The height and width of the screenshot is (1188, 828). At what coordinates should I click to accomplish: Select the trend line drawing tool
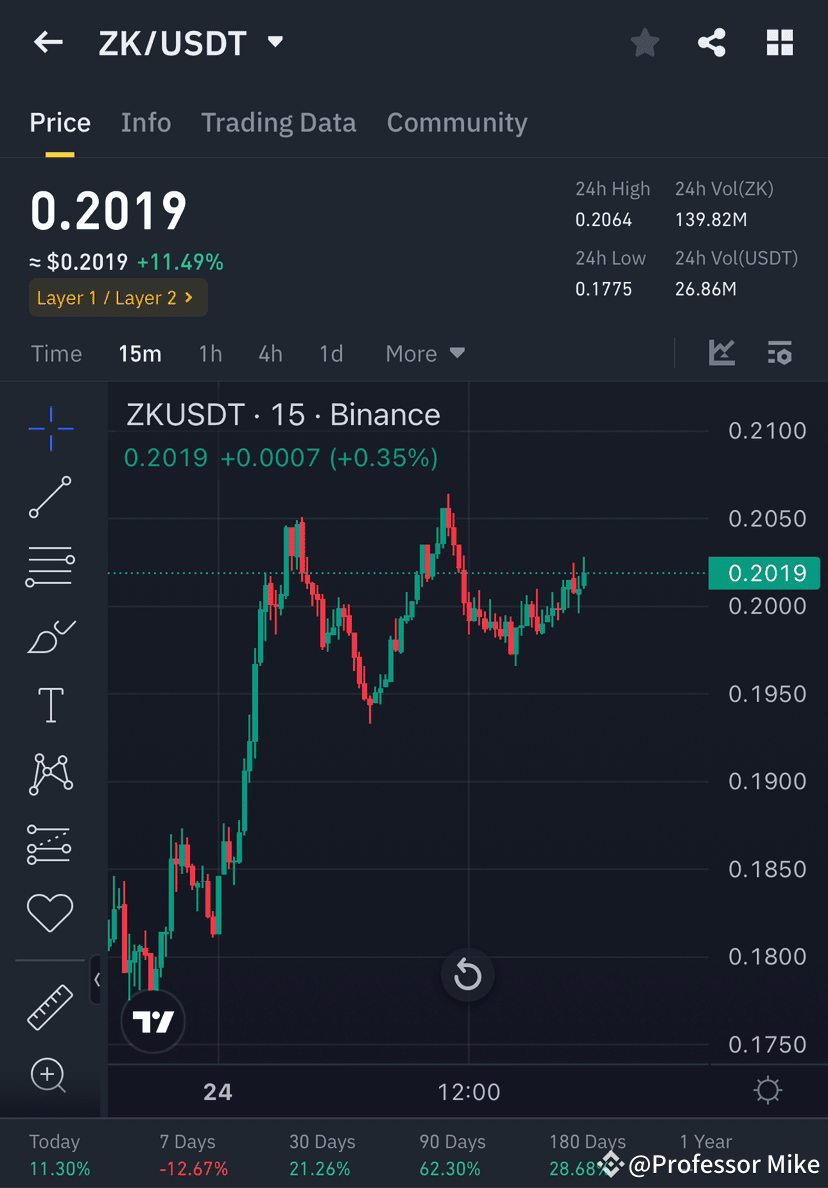click(x=50, y=497)
